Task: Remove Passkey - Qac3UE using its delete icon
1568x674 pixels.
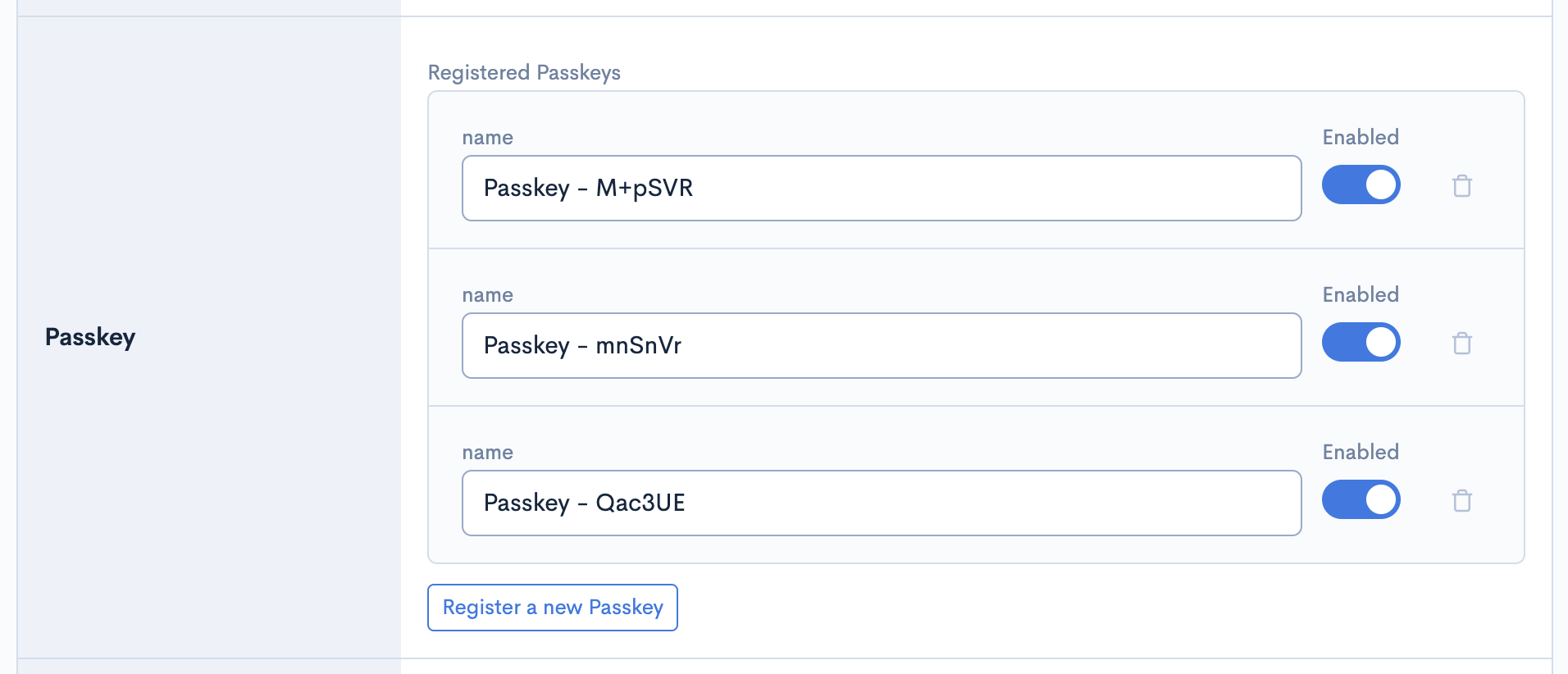Action: pos(1463,500)
